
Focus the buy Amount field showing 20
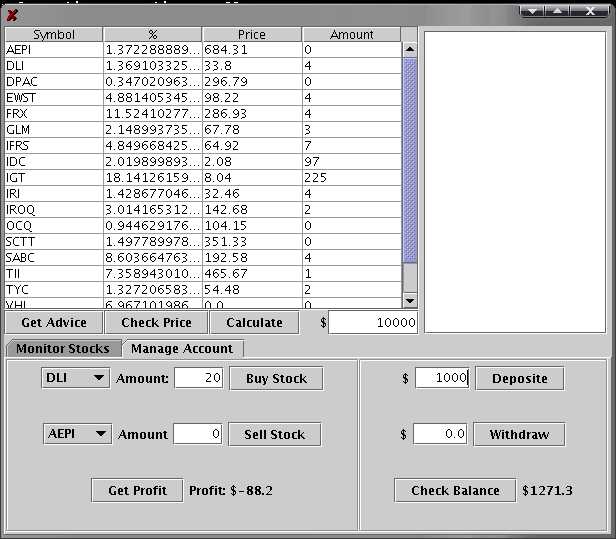[197, 378]
